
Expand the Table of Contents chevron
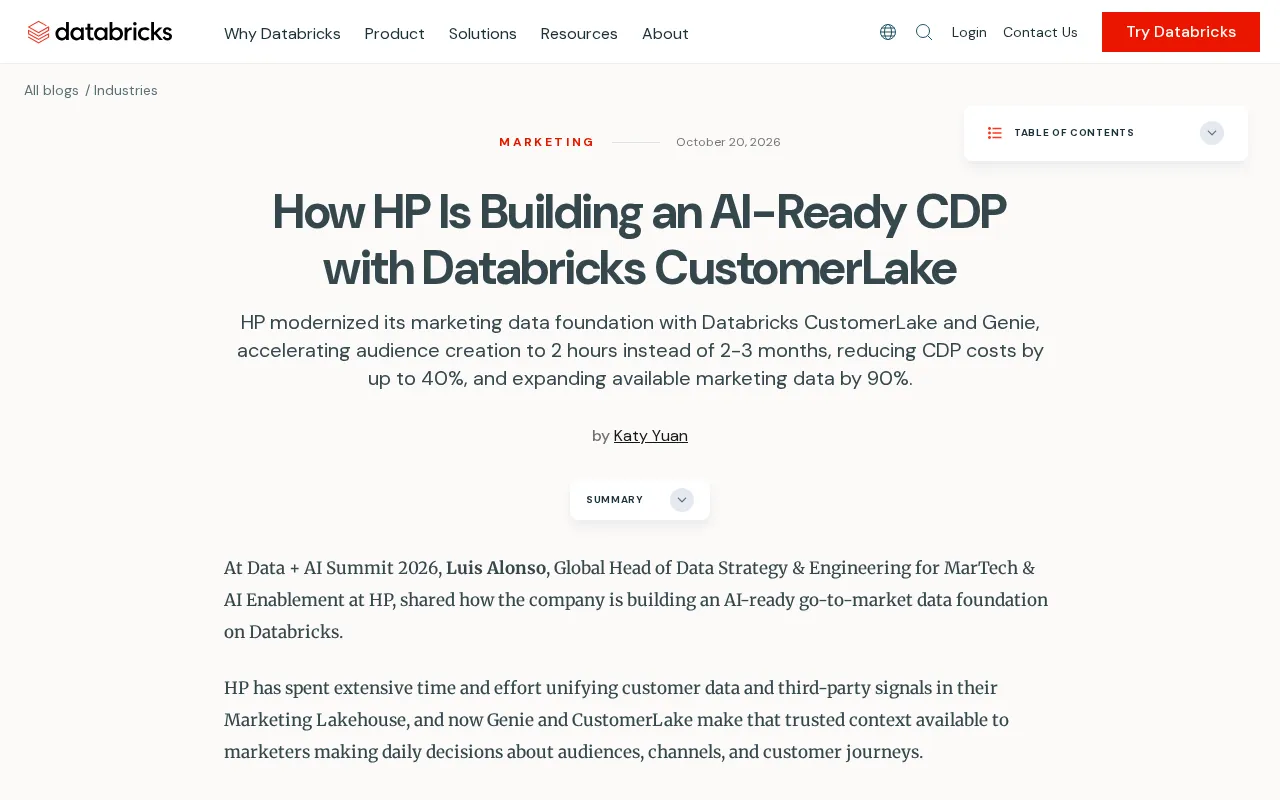(1212, 133)
